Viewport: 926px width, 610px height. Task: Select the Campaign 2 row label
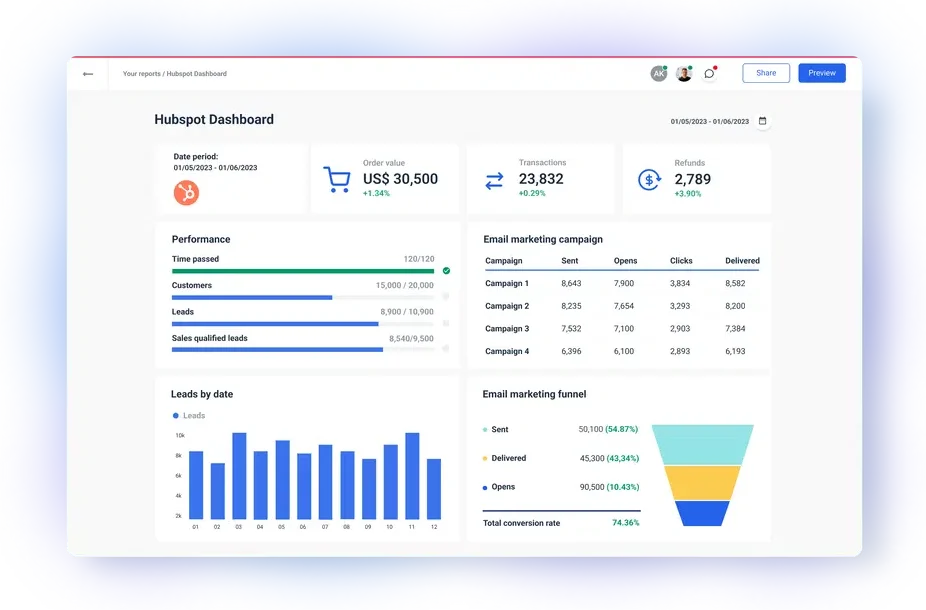[507, 306]
